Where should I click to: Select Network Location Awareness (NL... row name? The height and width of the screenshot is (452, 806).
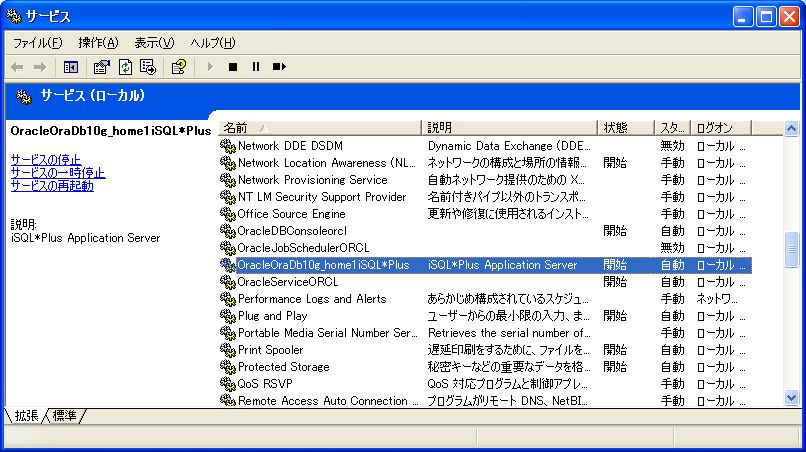[326, 163]
